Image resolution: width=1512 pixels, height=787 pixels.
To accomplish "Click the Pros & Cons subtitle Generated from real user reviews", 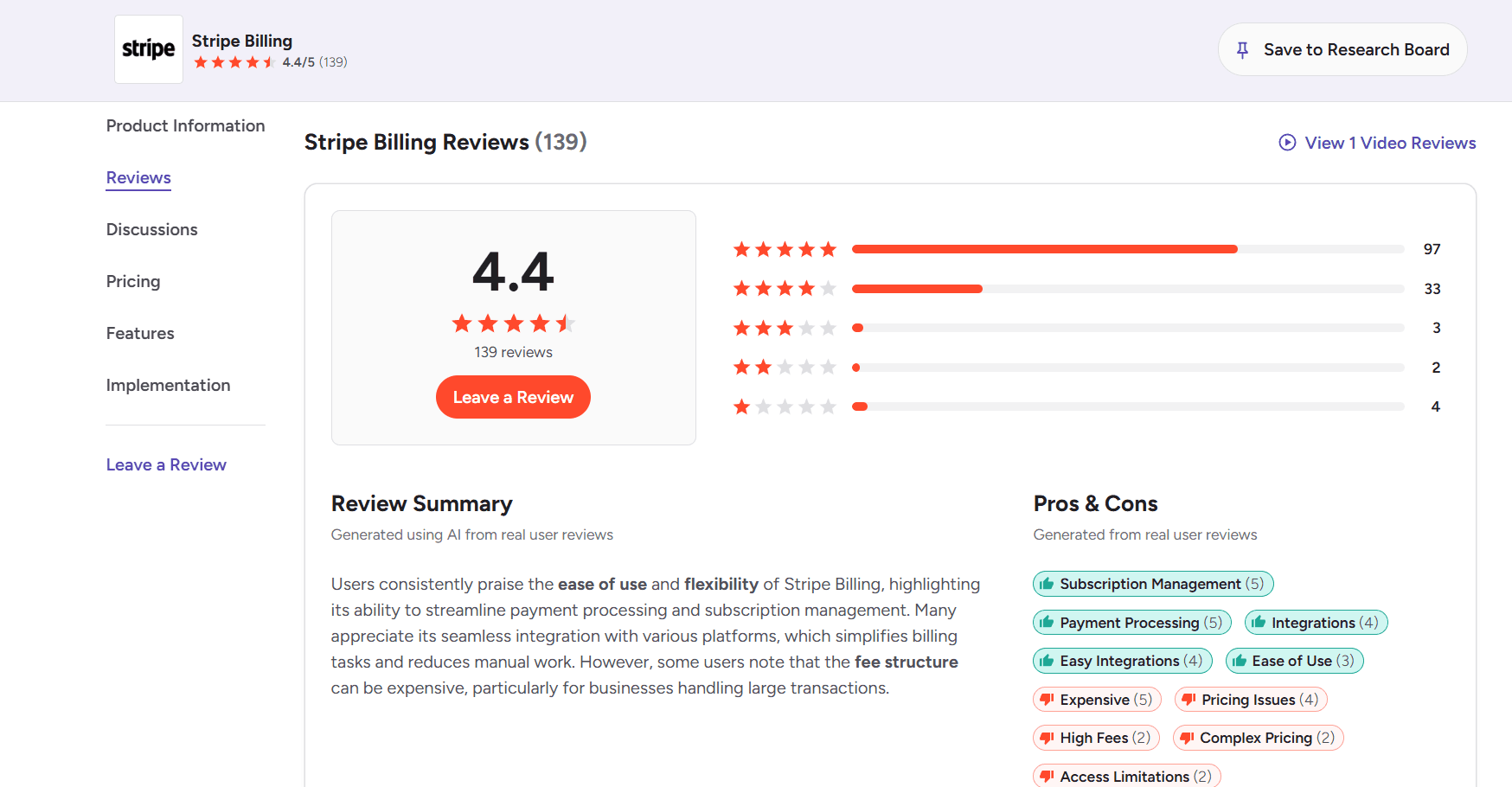I will (x=1145, y=534).
